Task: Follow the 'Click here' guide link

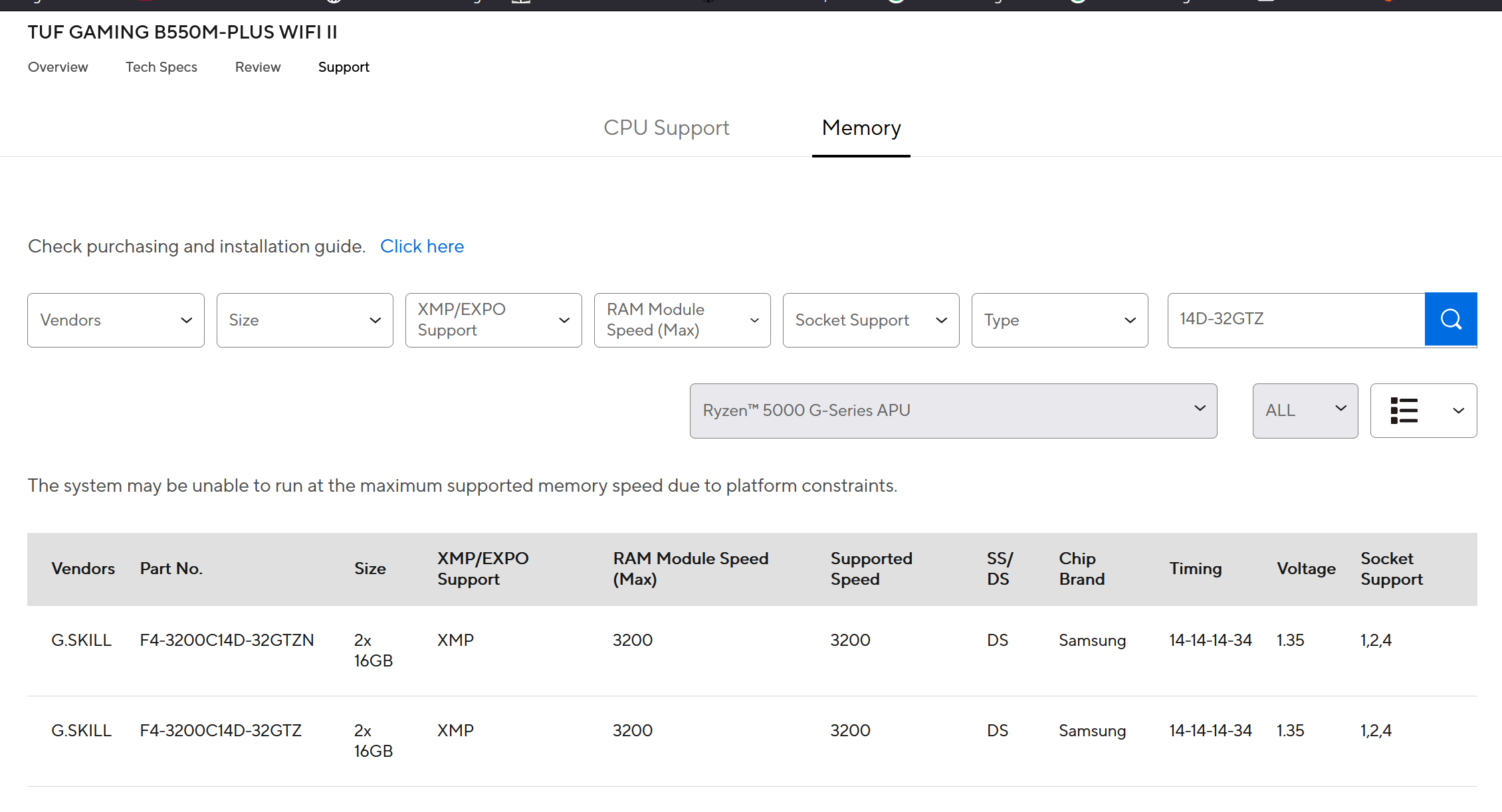Action: pos(422,247)
